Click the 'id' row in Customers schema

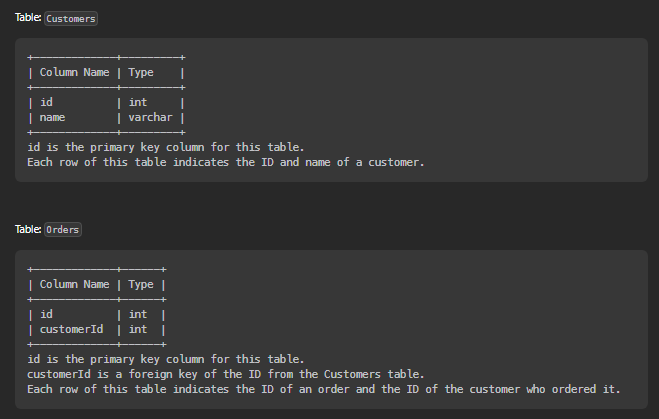[106, 102]
